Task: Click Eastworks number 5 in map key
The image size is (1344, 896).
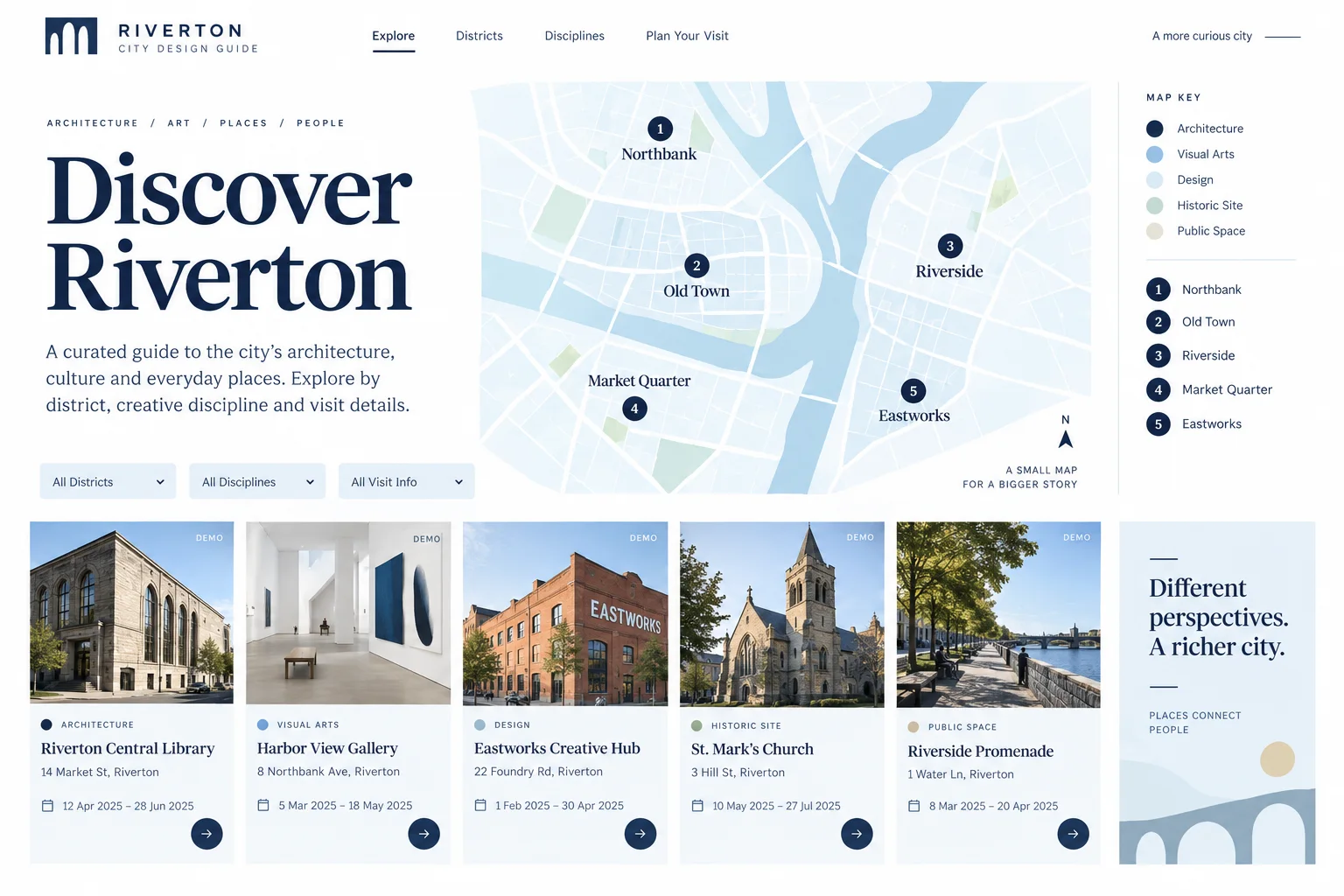Action: pyautogui.click(x=1158, y=424)
